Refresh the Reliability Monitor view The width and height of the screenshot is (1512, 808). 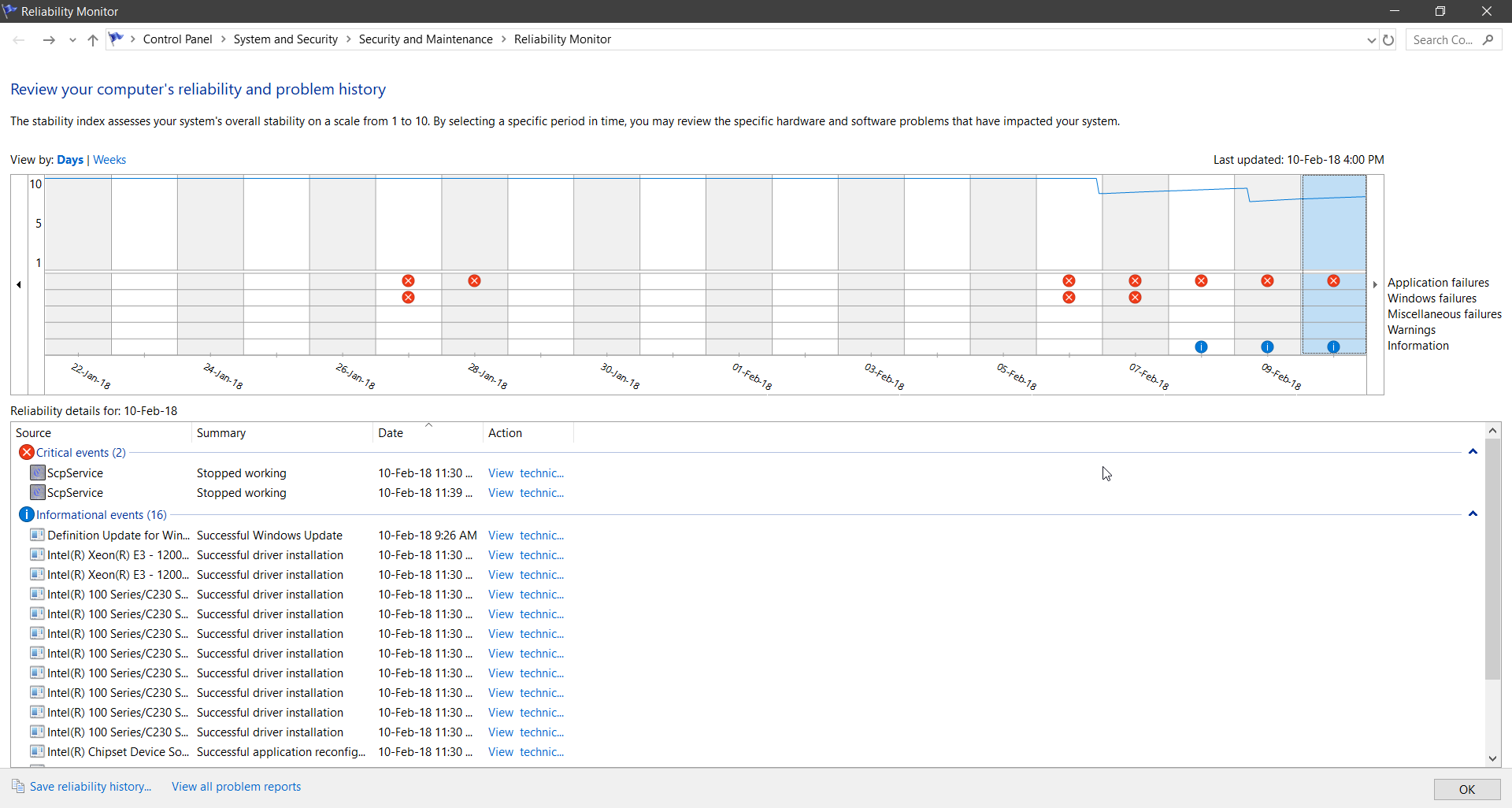[x=1388, y=39]
